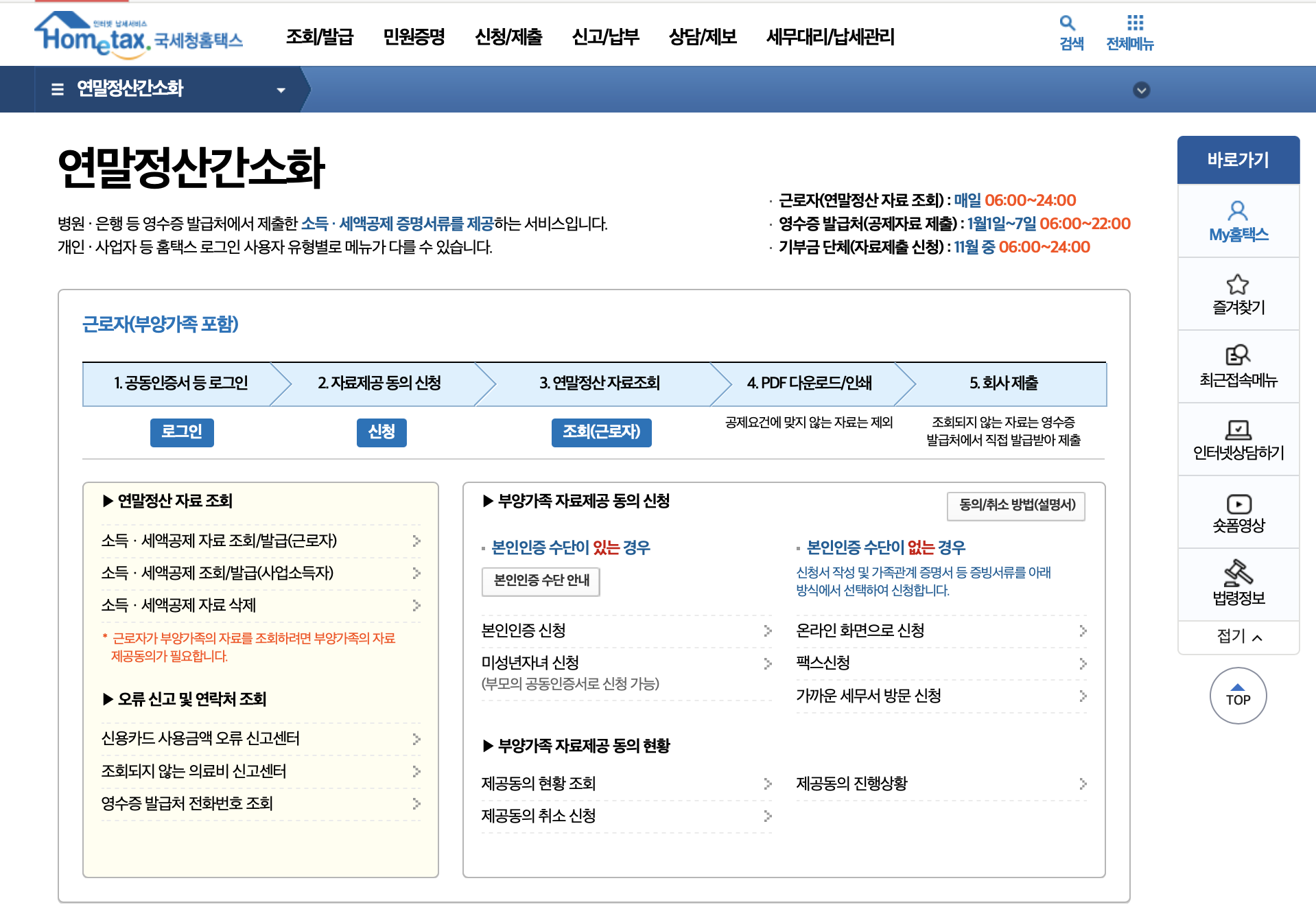Click the 로그인 button
1316x907 pixels.
tap(181, 432)
